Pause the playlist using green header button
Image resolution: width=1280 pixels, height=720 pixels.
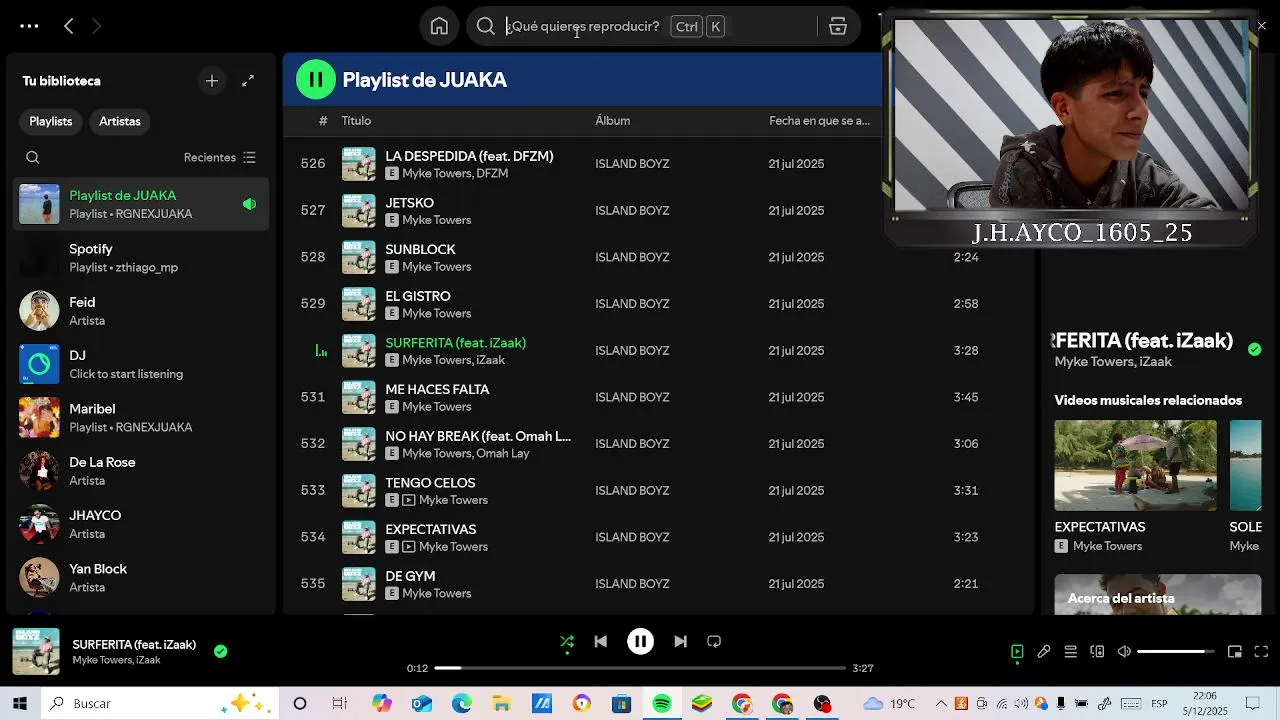316,79
